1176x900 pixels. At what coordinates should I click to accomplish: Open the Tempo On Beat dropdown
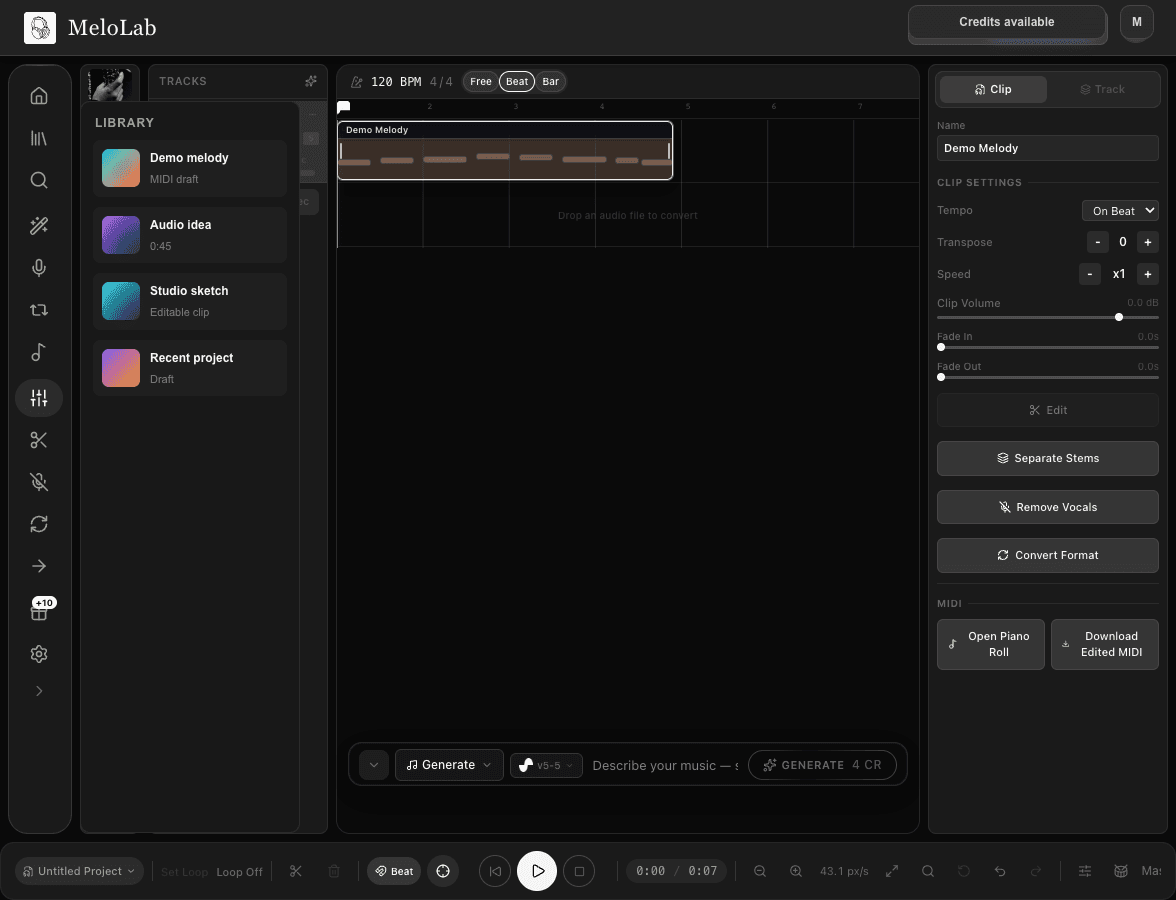[x=1120, y=211]
